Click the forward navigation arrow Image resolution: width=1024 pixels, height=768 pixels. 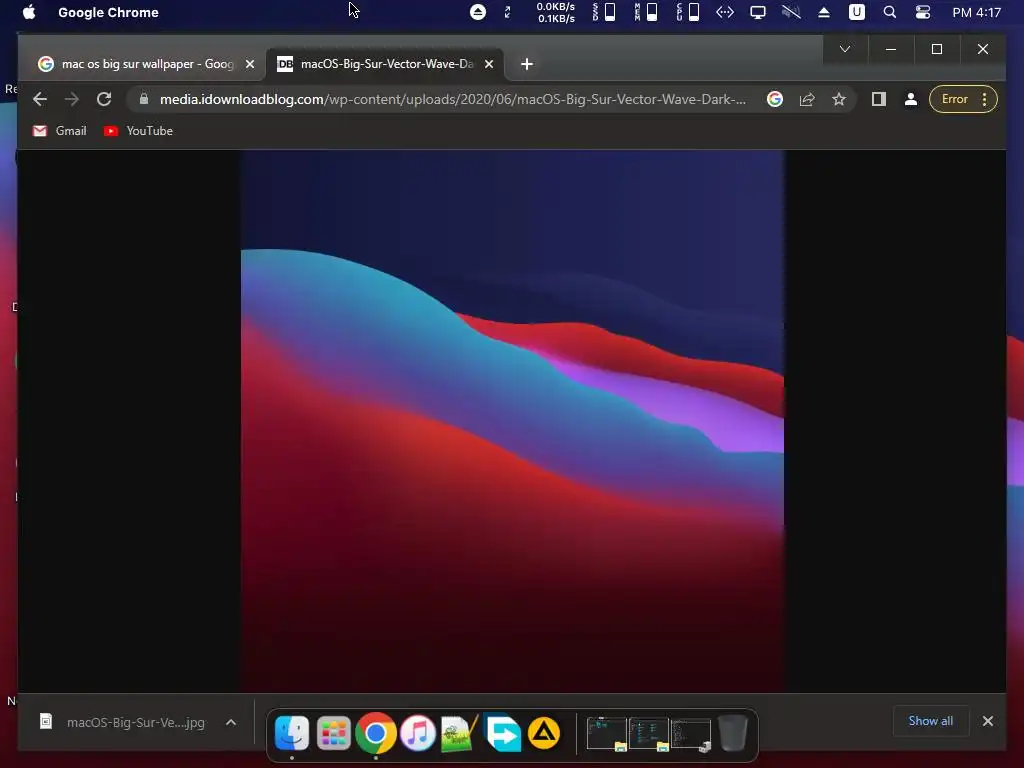[72, 99]
